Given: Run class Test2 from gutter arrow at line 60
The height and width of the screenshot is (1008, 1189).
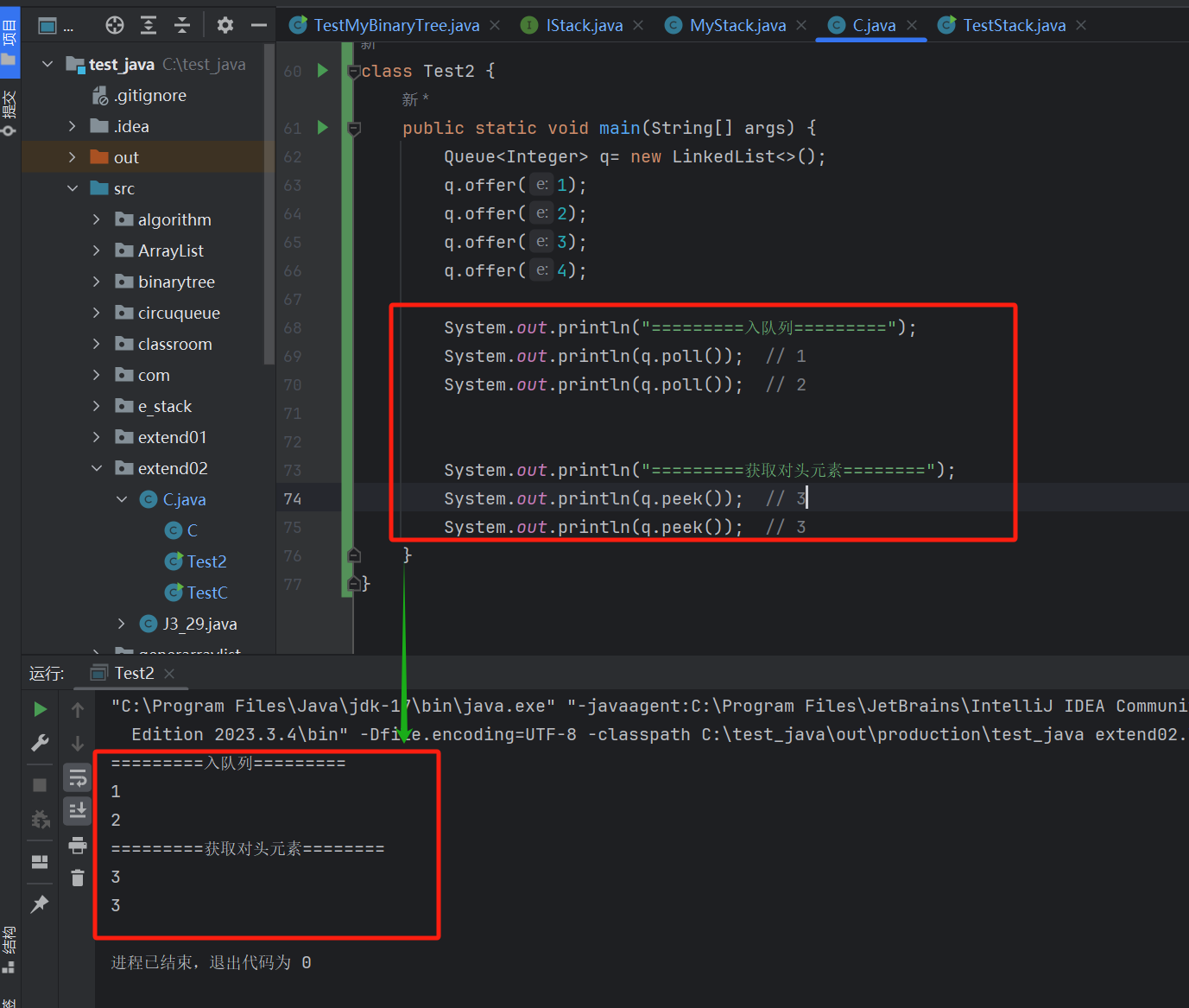Looking at the screenshot, I should point(323,70).
